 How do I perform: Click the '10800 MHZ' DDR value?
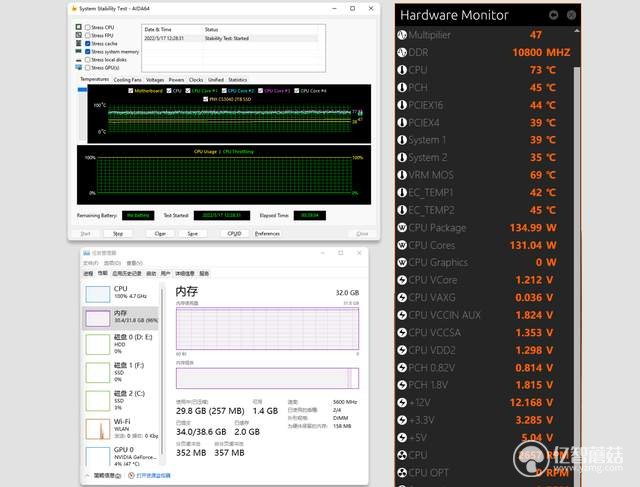pos(541,52)
